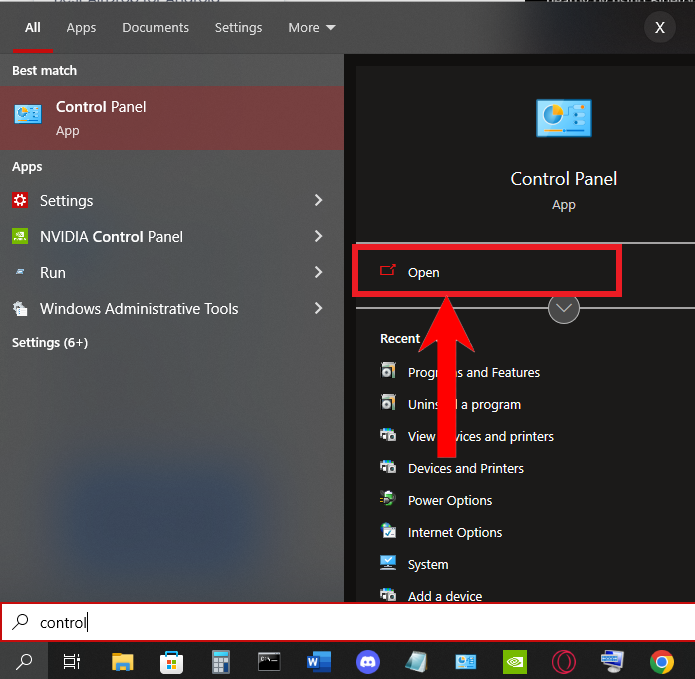Close the search panel with X
Image resolution: width=695 pixels, height=679 pixels.
click(660, 27)
